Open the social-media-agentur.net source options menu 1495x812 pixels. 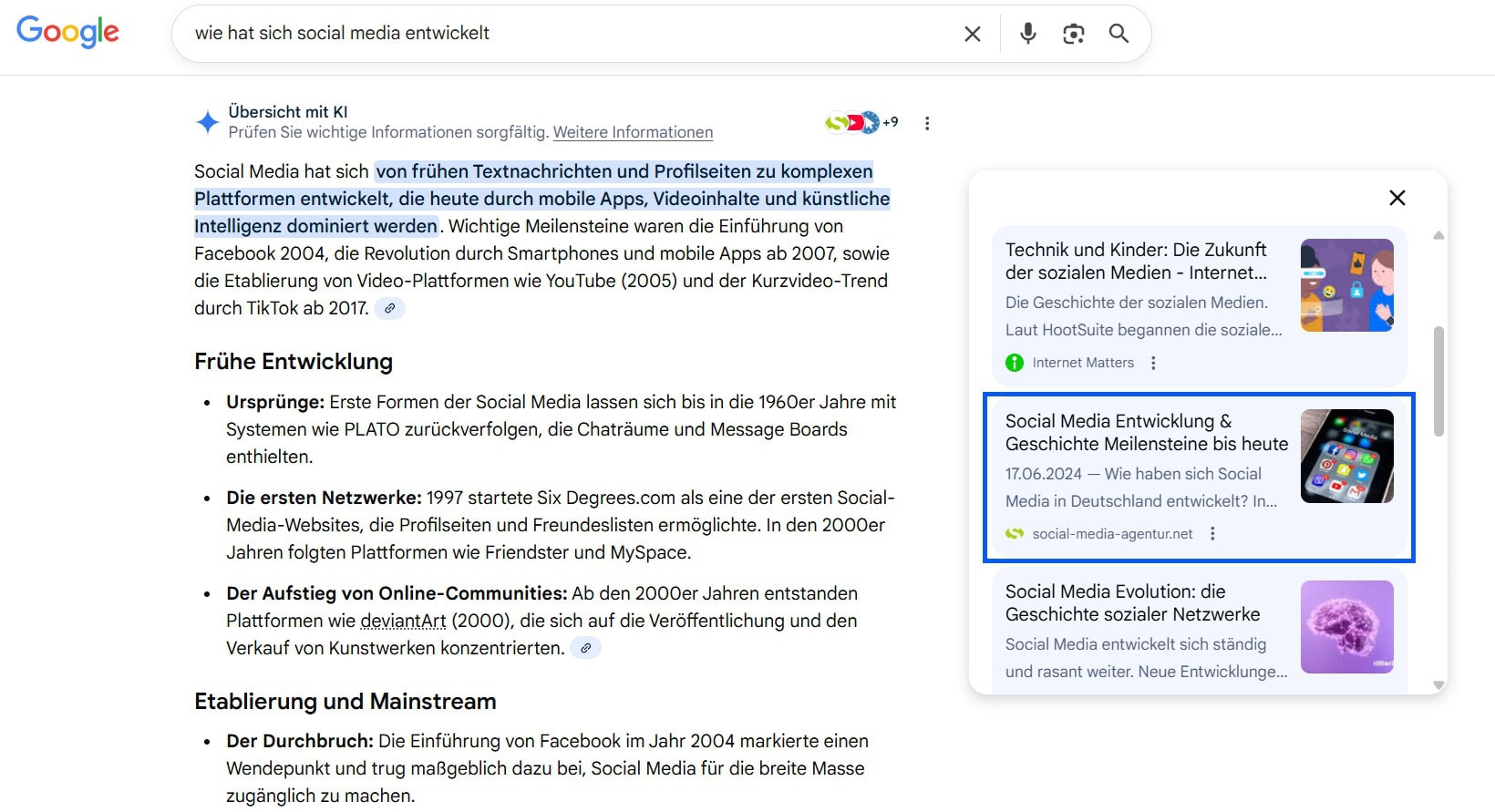tap(1212, 534)
